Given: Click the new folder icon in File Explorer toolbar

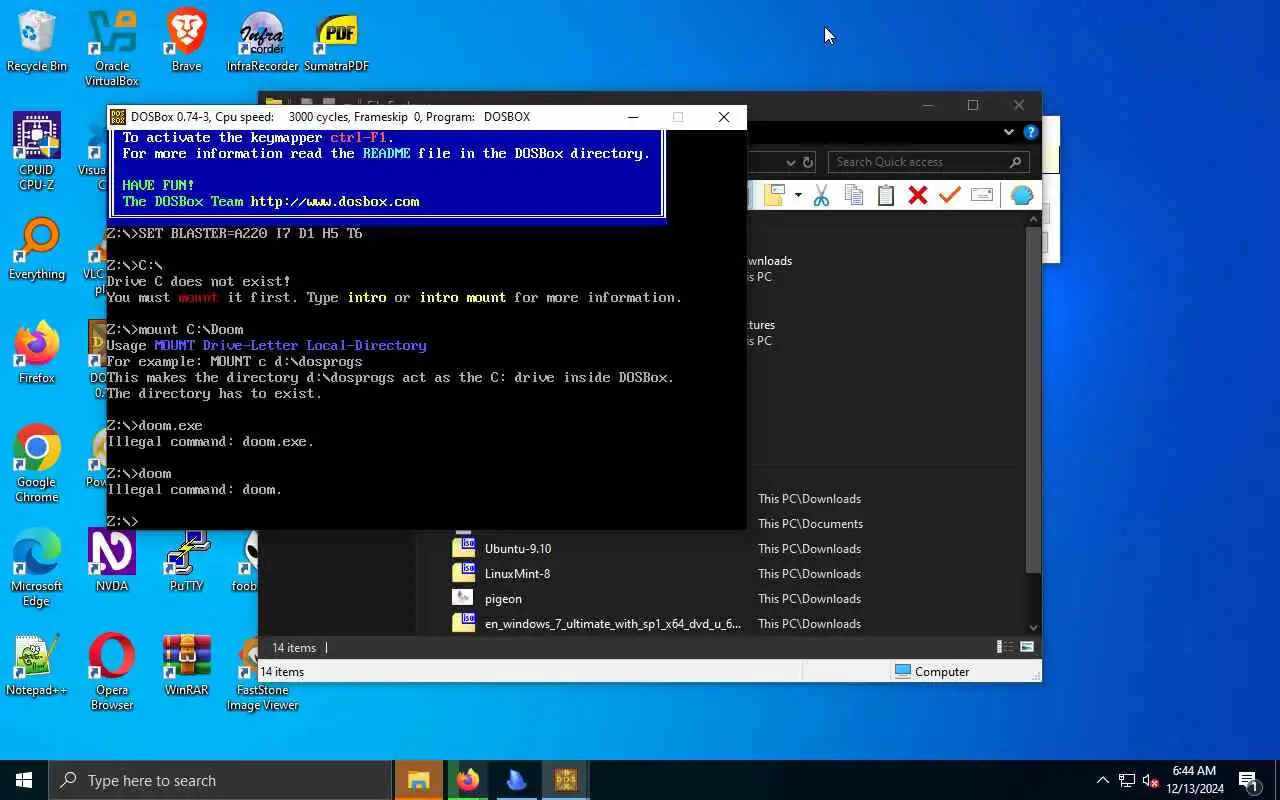Looking at the screenshot, I should [x=775, y=196].
